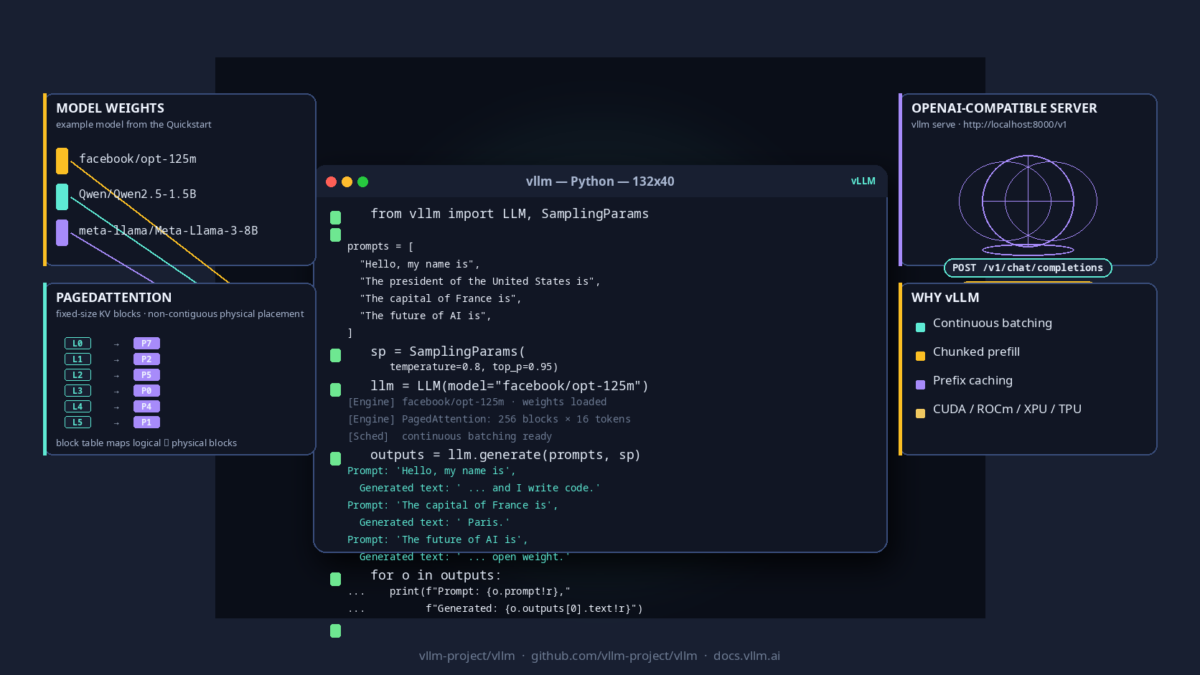Click the OPENAI-COMPATIBLE SERVER heading
1200x675 pixels.
point(1004,108)
